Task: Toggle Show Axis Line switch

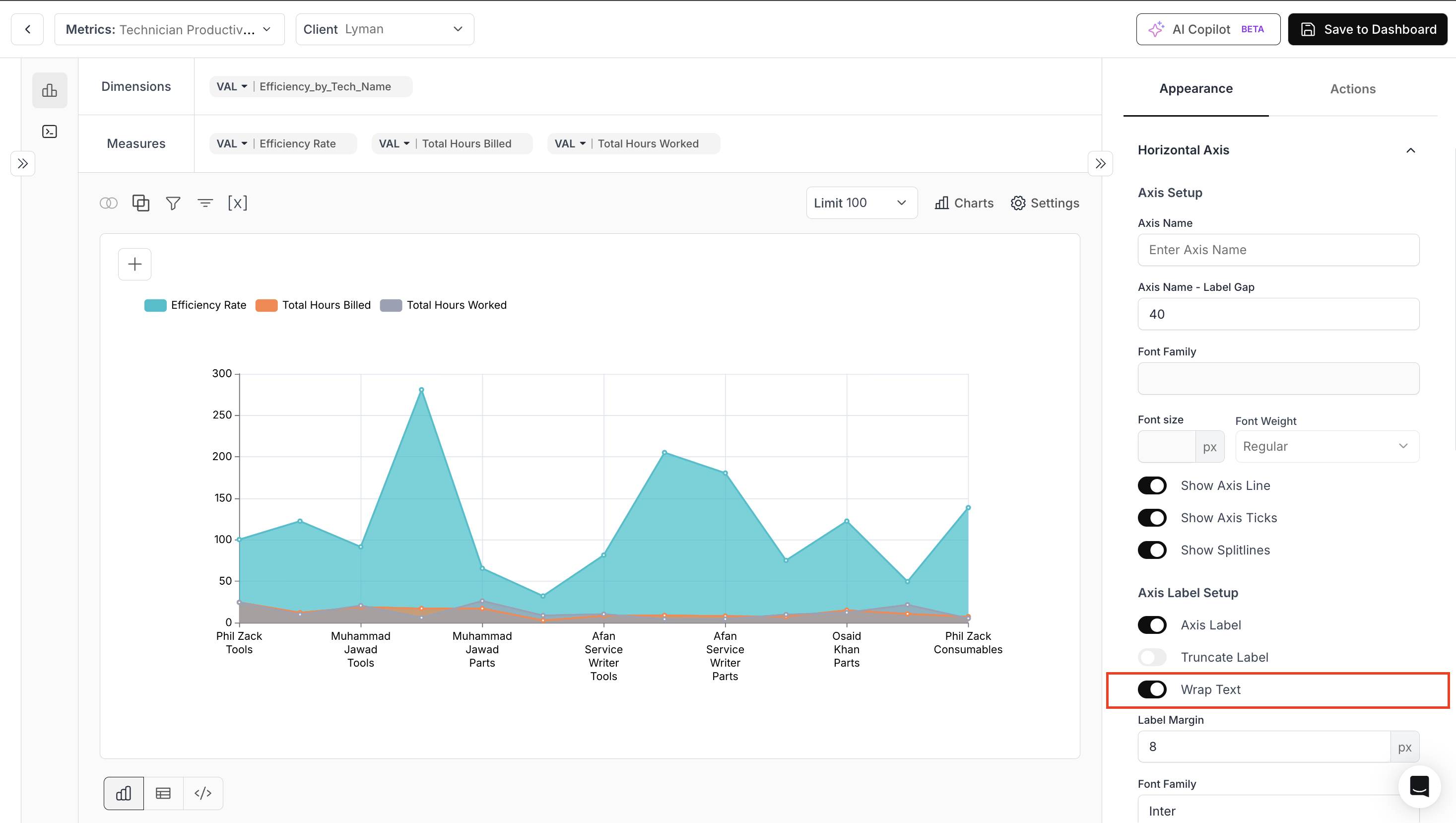Action: tap(1152, 485)
